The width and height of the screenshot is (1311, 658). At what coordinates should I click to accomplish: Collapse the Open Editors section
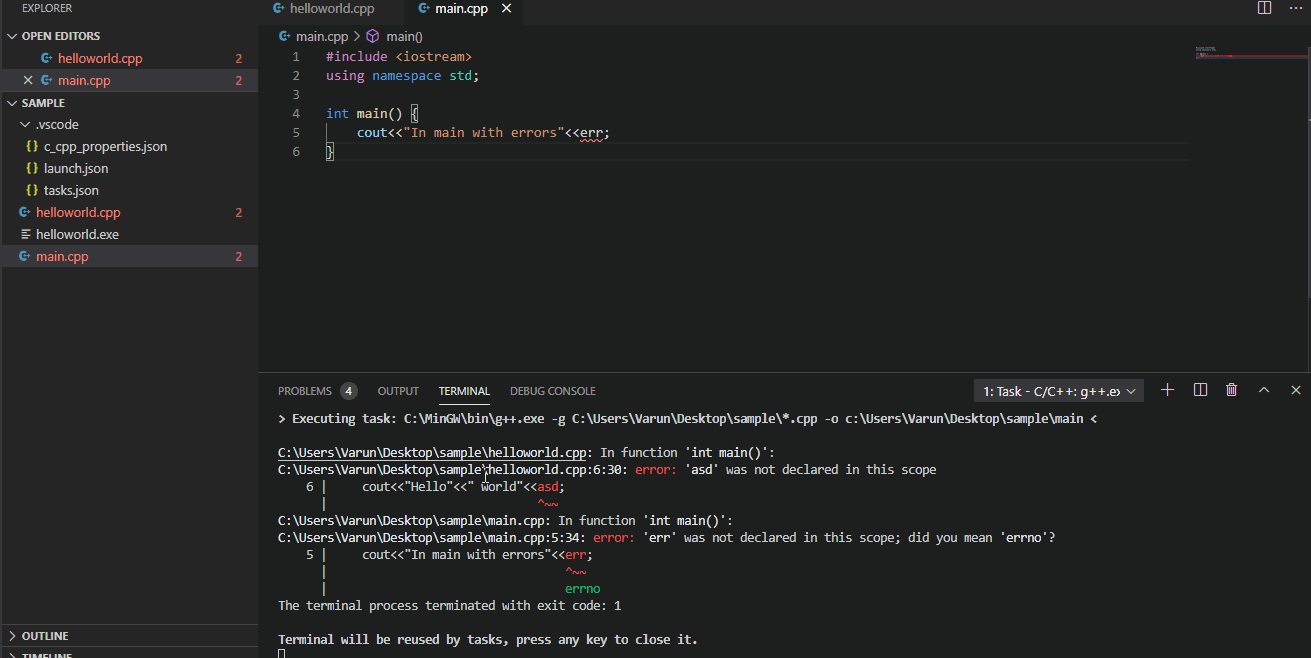tap(129, 36)
